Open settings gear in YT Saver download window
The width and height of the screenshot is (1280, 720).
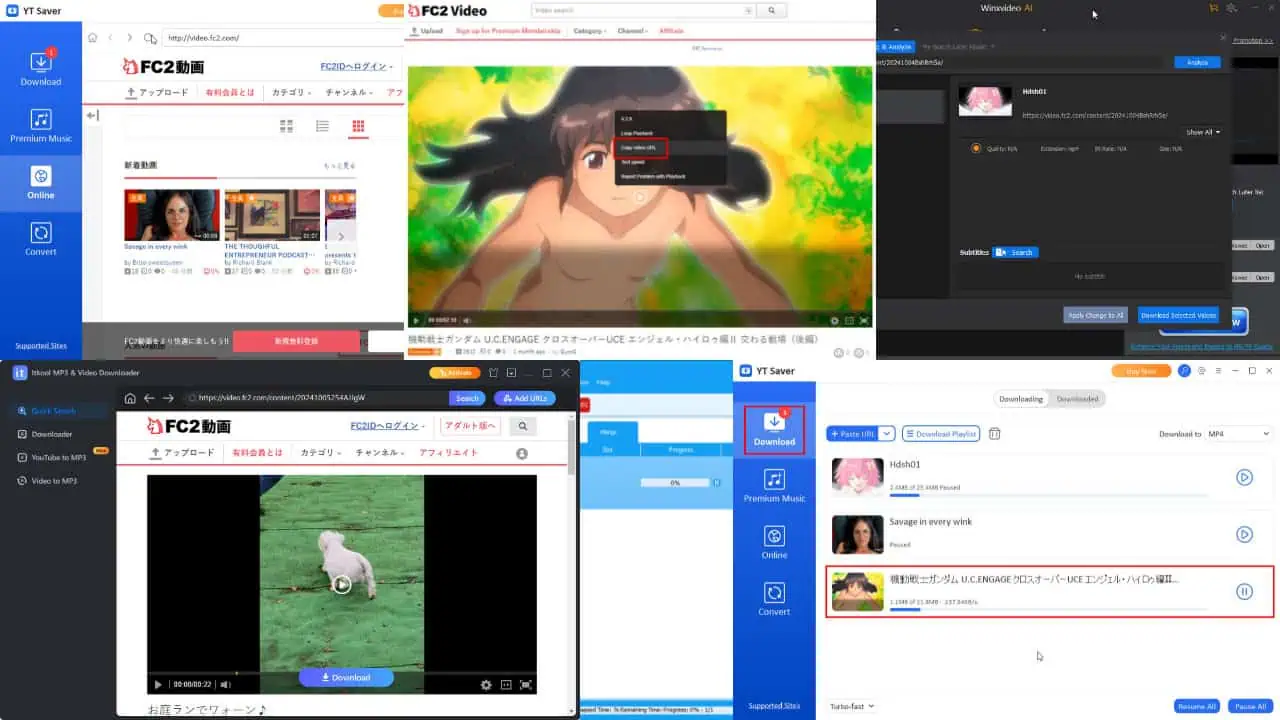[1202, 371]
